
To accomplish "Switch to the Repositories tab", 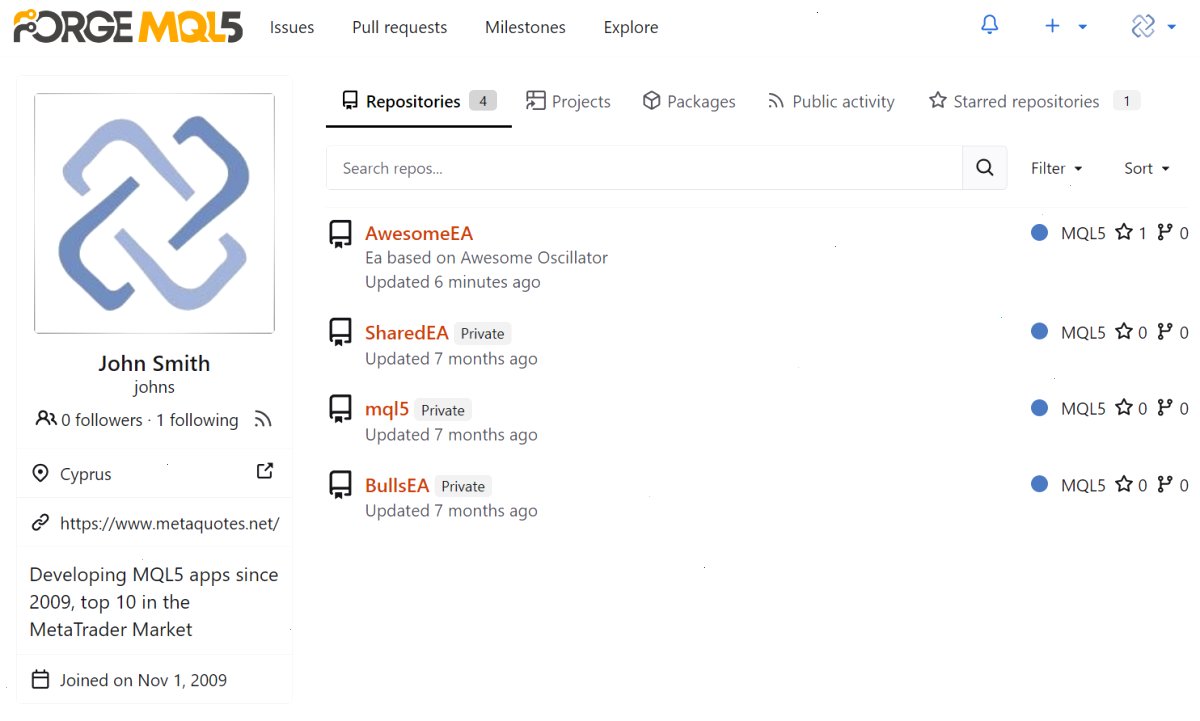I will point(418,101).
